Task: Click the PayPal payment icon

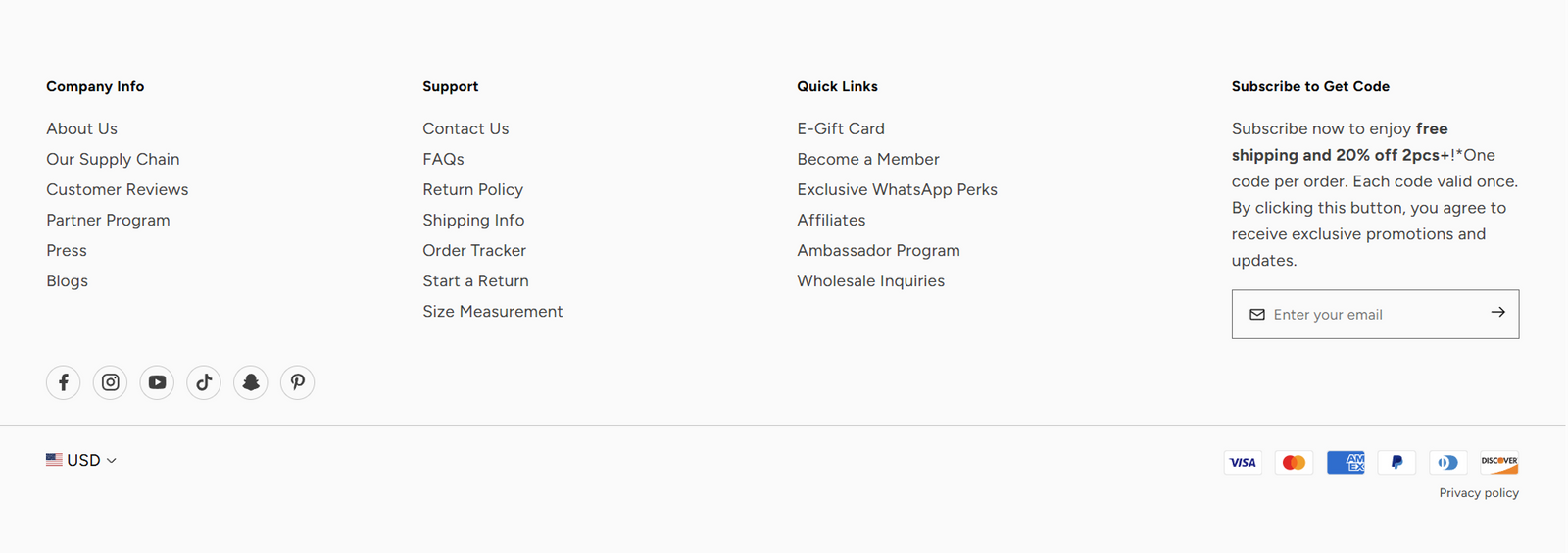Action: pyautogui.click(x=1396, y=462)
